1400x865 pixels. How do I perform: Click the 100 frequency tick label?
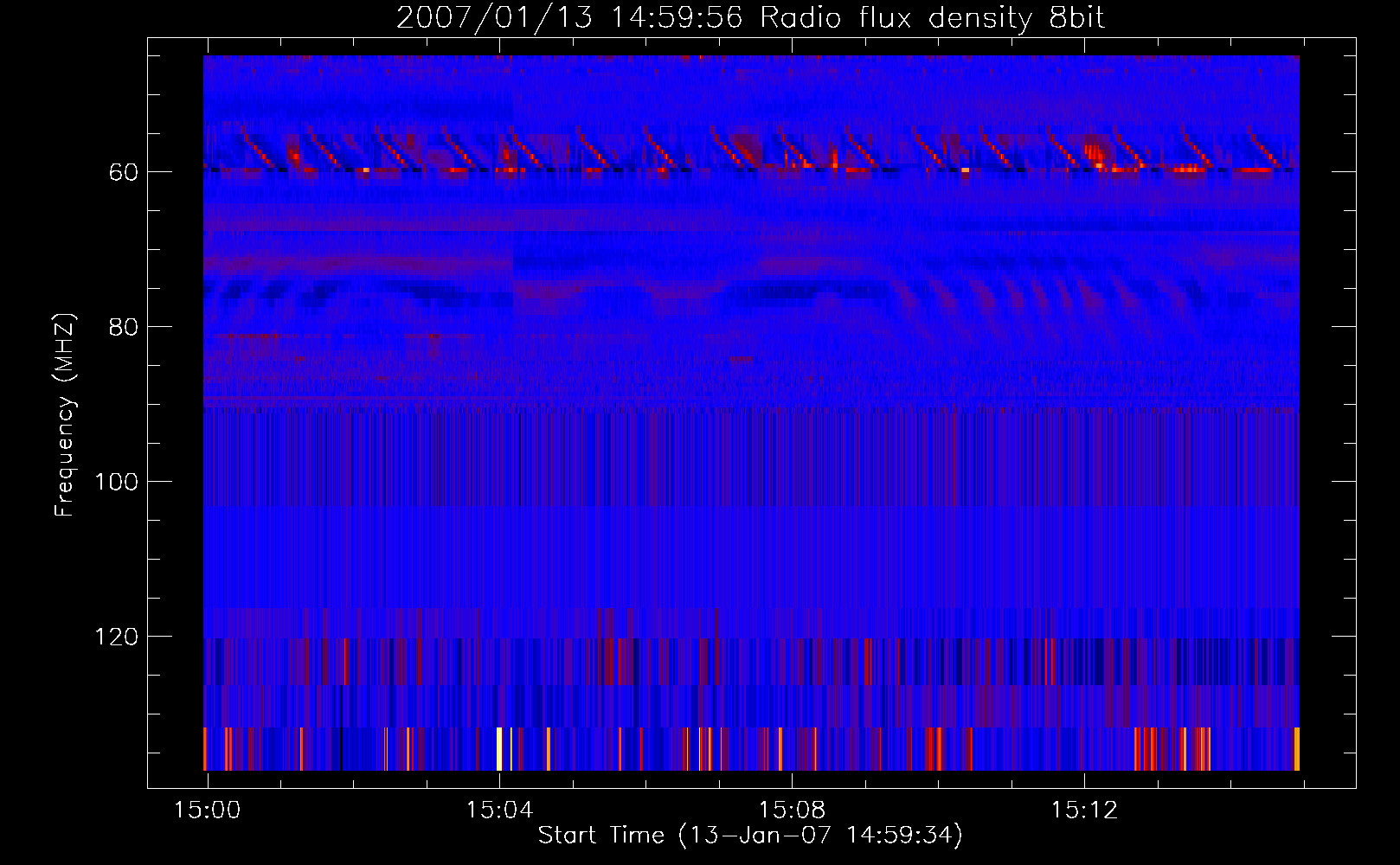point(117,483)
